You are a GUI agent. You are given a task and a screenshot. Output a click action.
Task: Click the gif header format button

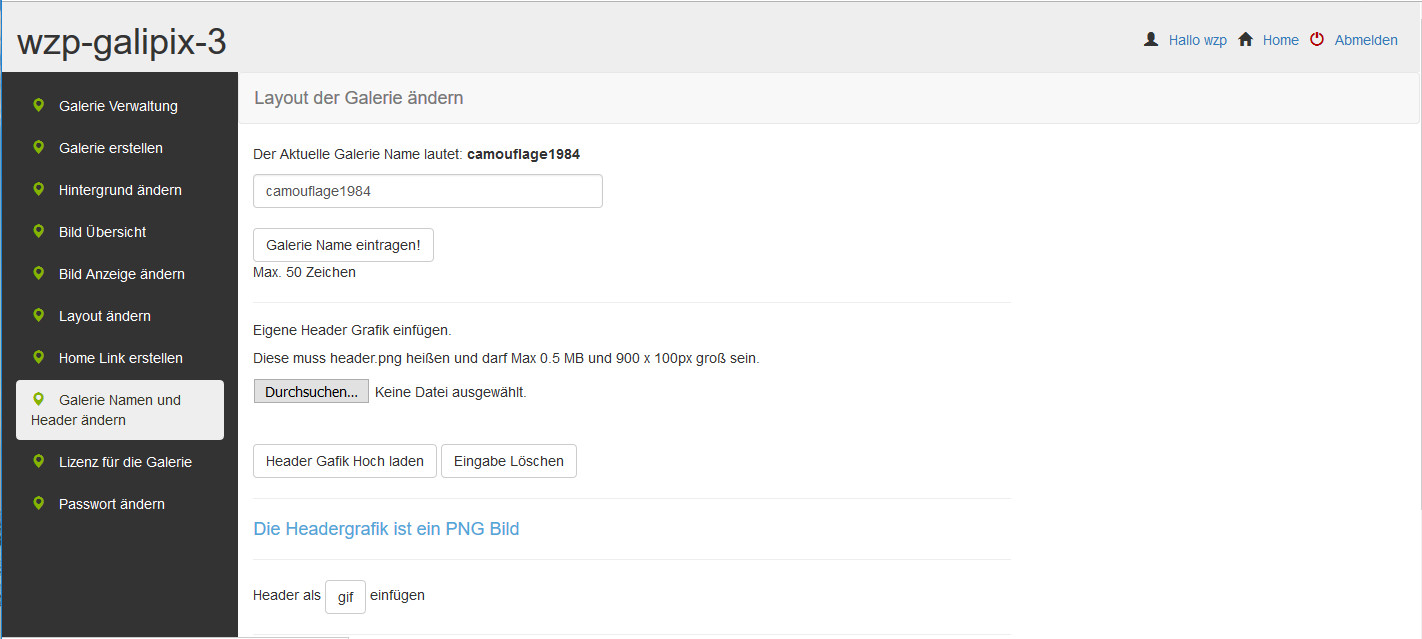pyautogui.click(x=345, y=597)
